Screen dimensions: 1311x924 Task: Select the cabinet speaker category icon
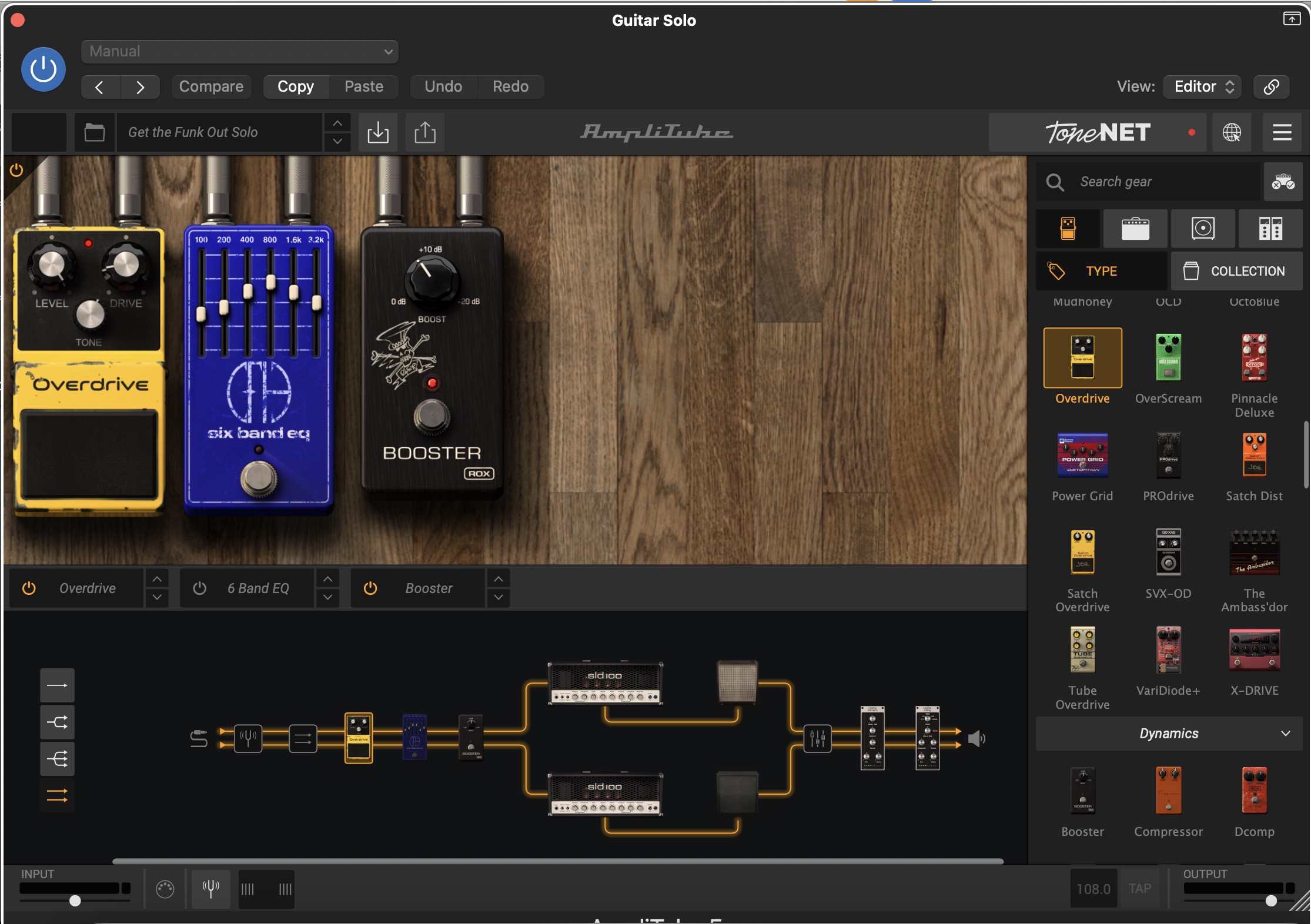pos(1203,229)
